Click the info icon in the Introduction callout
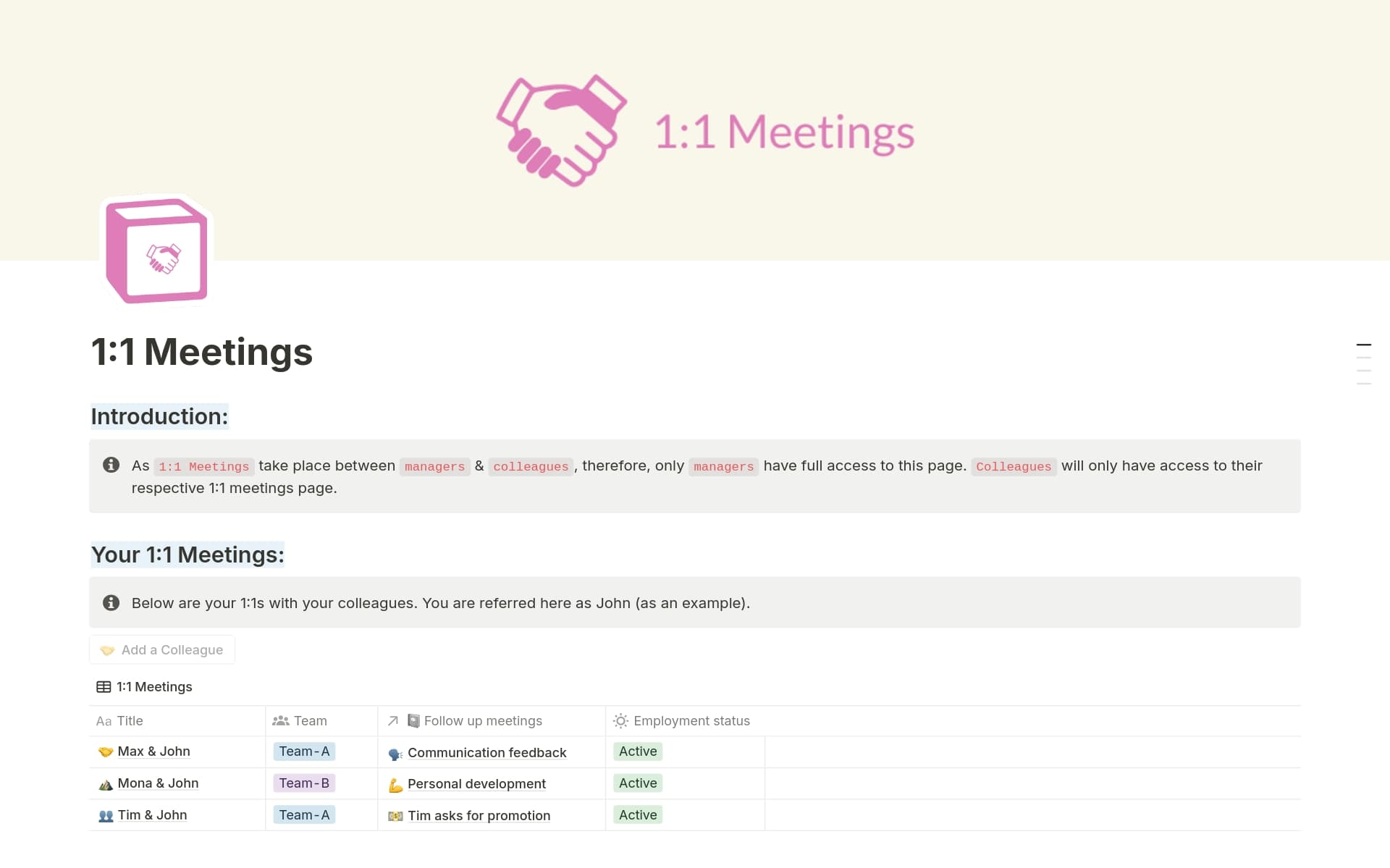The image size is (1390, 868). (x=111, y=465)
